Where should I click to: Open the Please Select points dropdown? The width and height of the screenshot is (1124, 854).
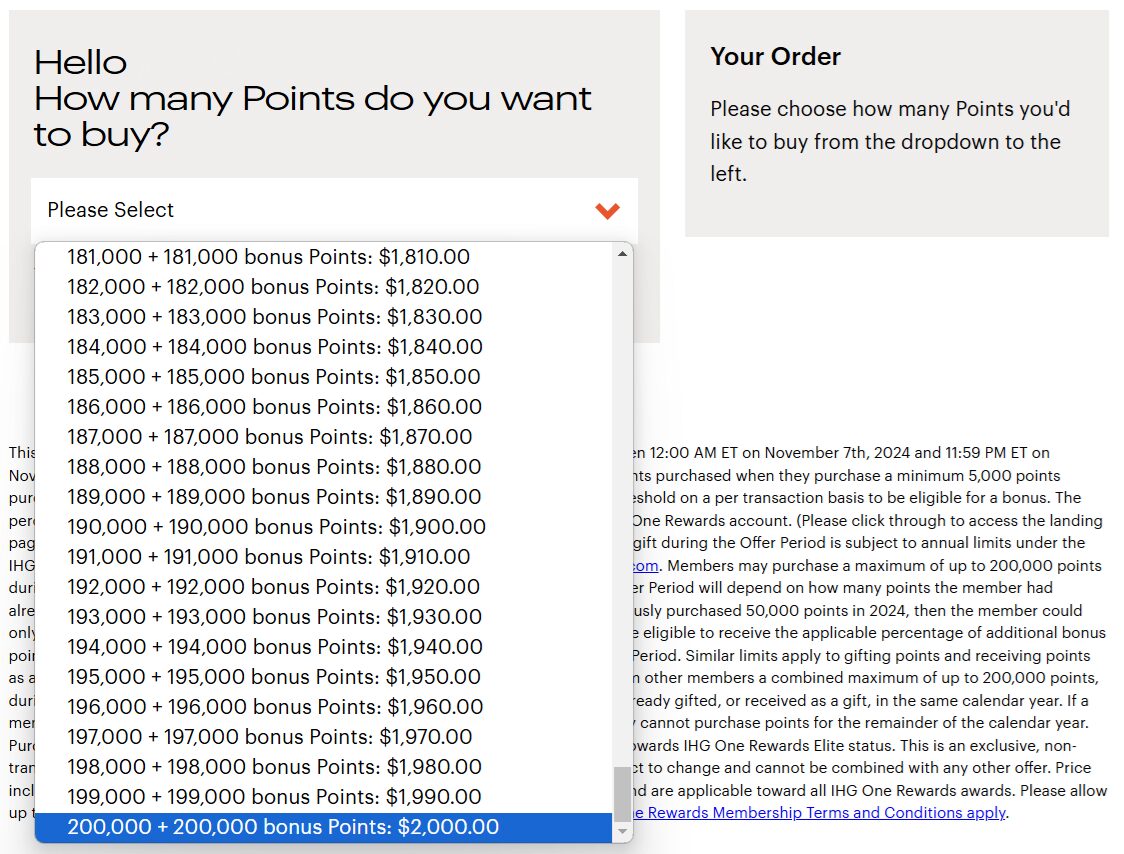(x=334, y=210)
